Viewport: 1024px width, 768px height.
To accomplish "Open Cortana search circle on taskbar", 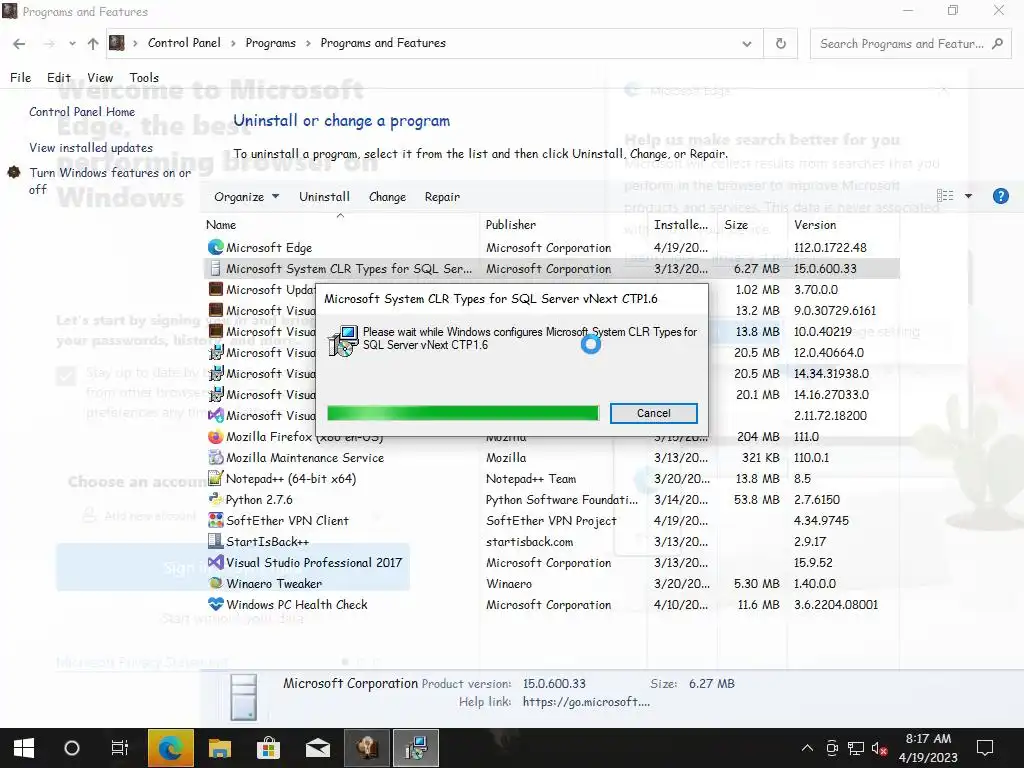I will pyautogui.click(x=72, y=748).
